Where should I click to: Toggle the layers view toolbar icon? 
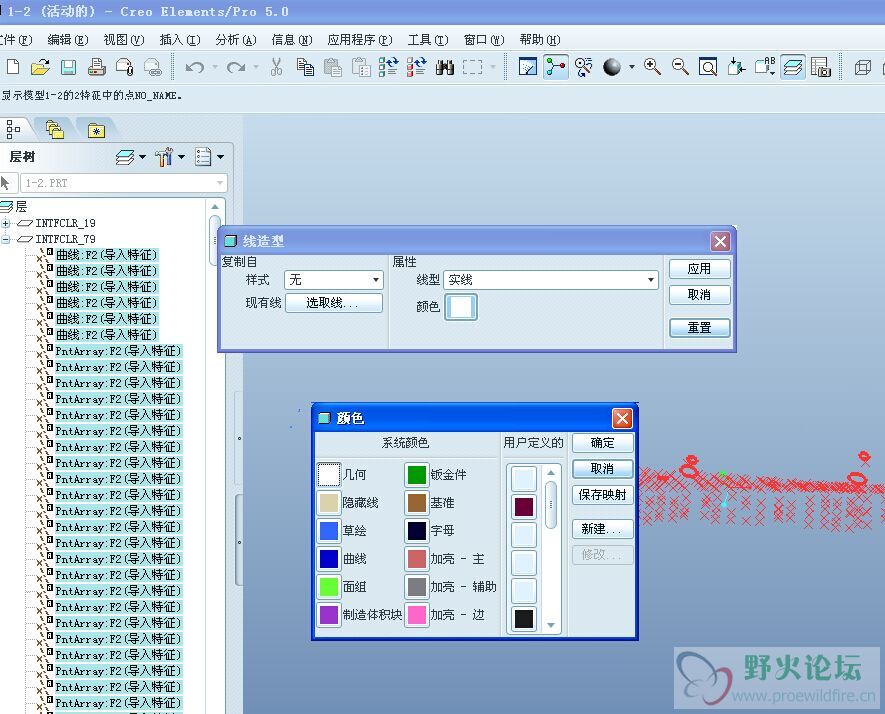click(793, 67)
